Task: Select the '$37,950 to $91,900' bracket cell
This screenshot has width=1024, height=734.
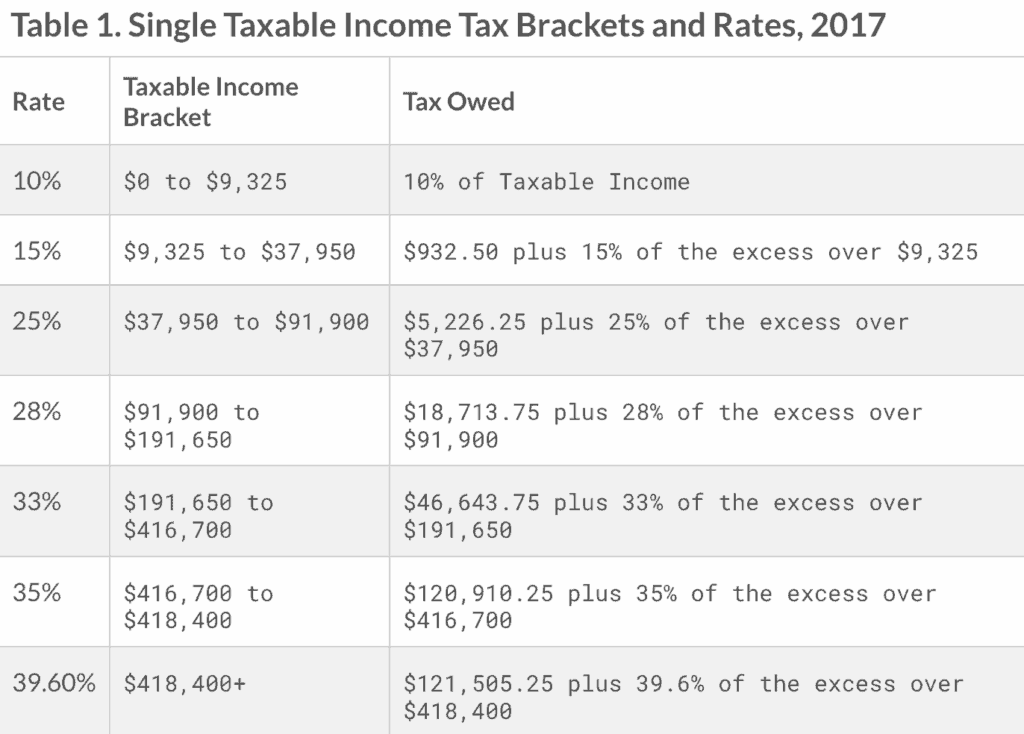Action: point(246,322)
